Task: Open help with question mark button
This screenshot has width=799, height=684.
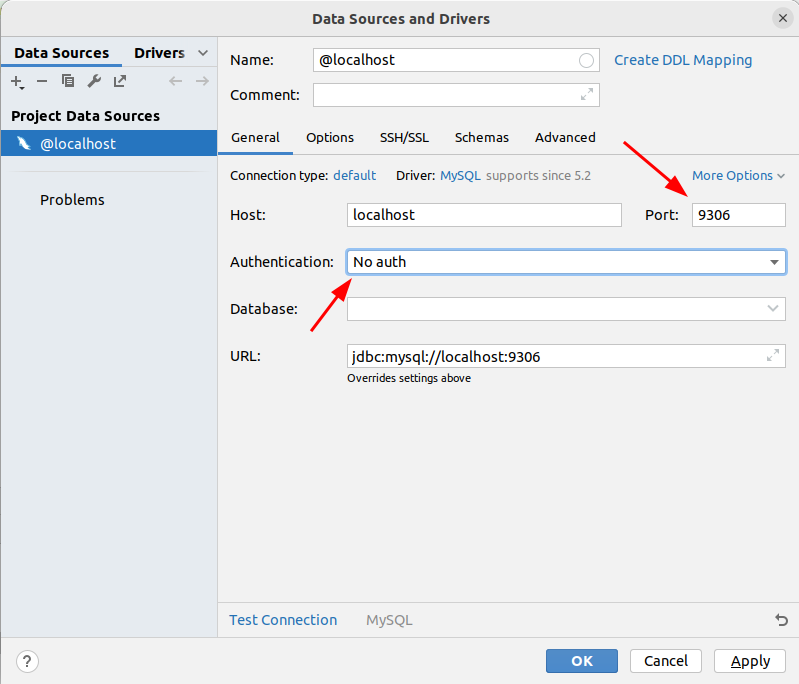Action: 27,662
